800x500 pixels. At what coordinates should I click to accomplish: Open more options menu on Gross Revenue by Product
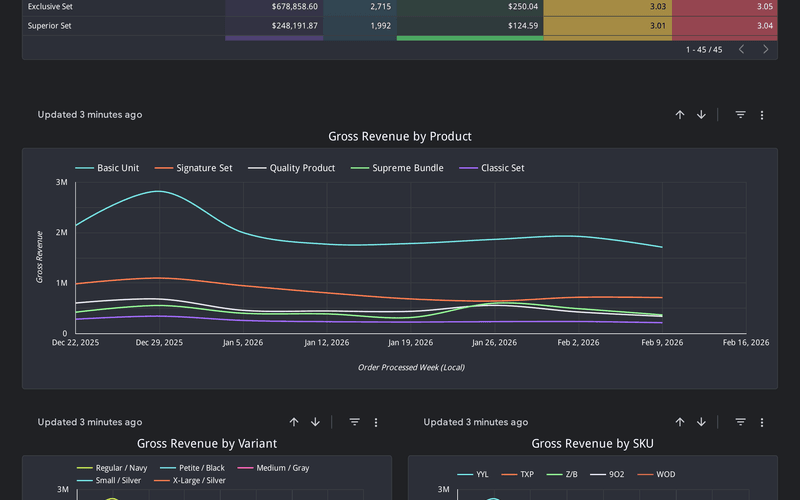point(762,115)
